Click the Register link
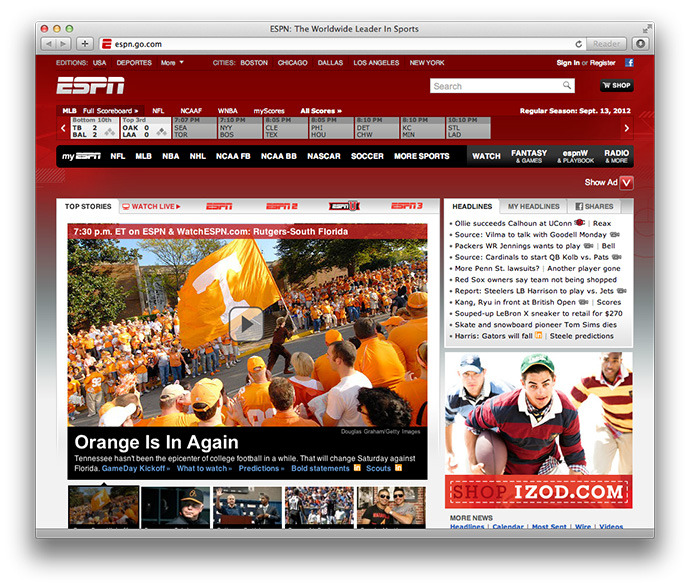 pos(602,62)
